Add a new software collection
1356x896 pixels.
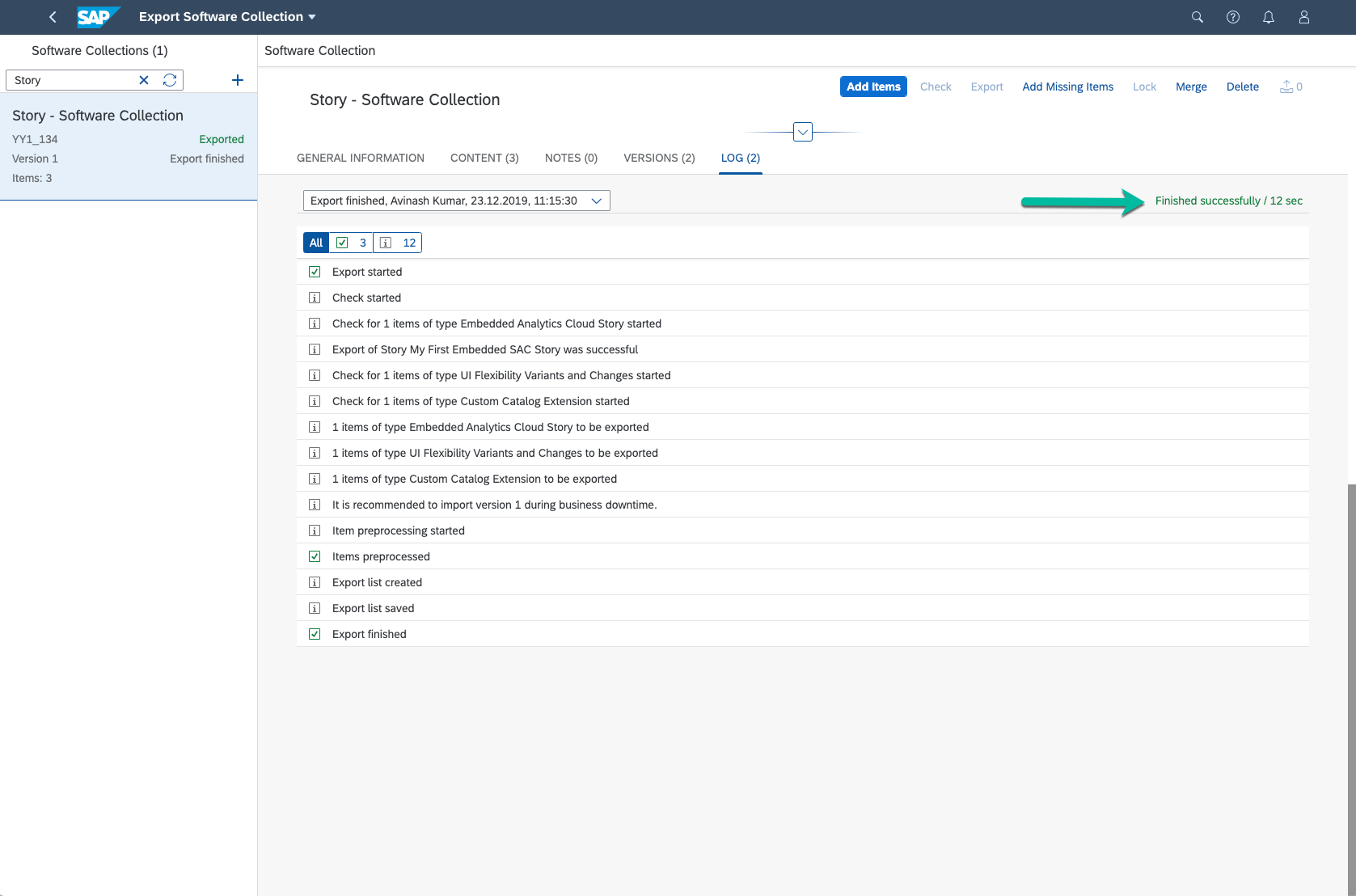[238, 80]
